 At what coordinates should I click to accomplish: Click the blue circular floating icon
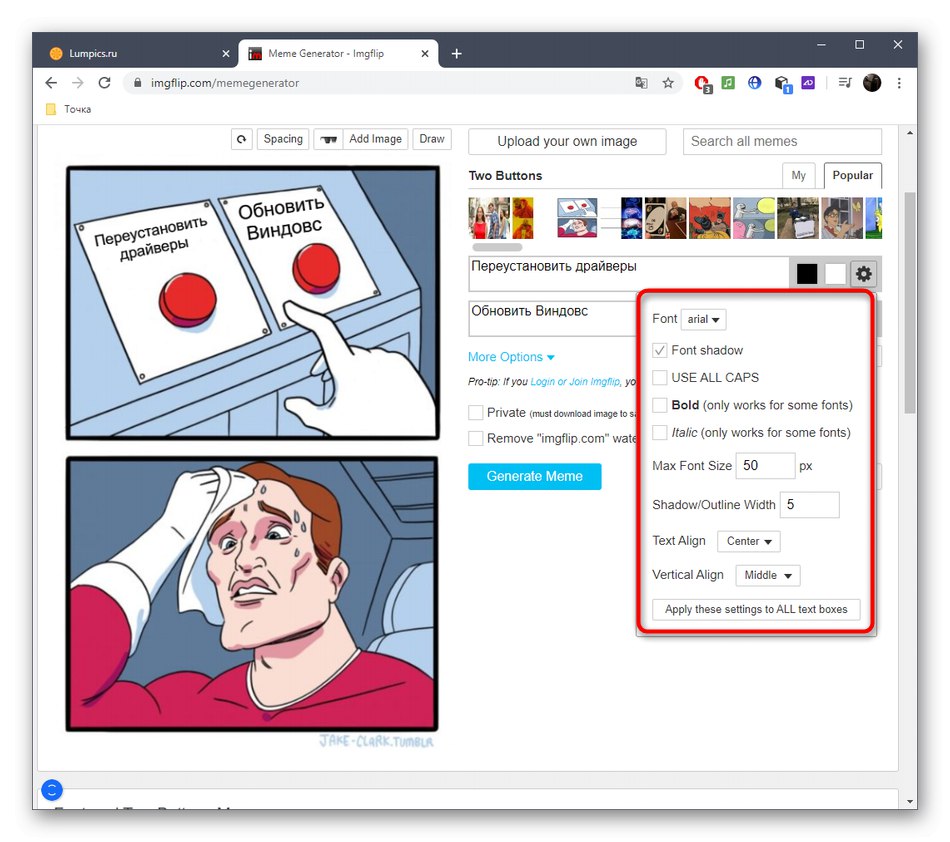click(x=52, y=790)
